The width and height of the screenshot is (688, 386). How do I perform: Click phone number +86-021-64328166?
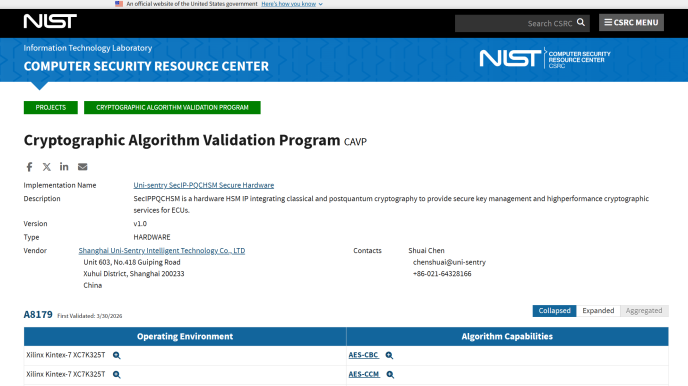point(442,274)
